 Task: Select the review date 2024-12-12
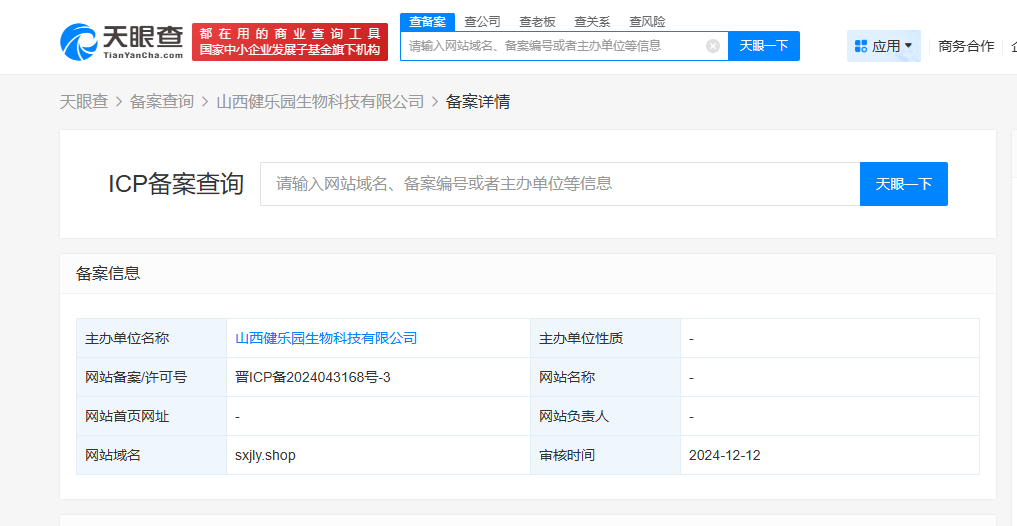click(724, 455)
